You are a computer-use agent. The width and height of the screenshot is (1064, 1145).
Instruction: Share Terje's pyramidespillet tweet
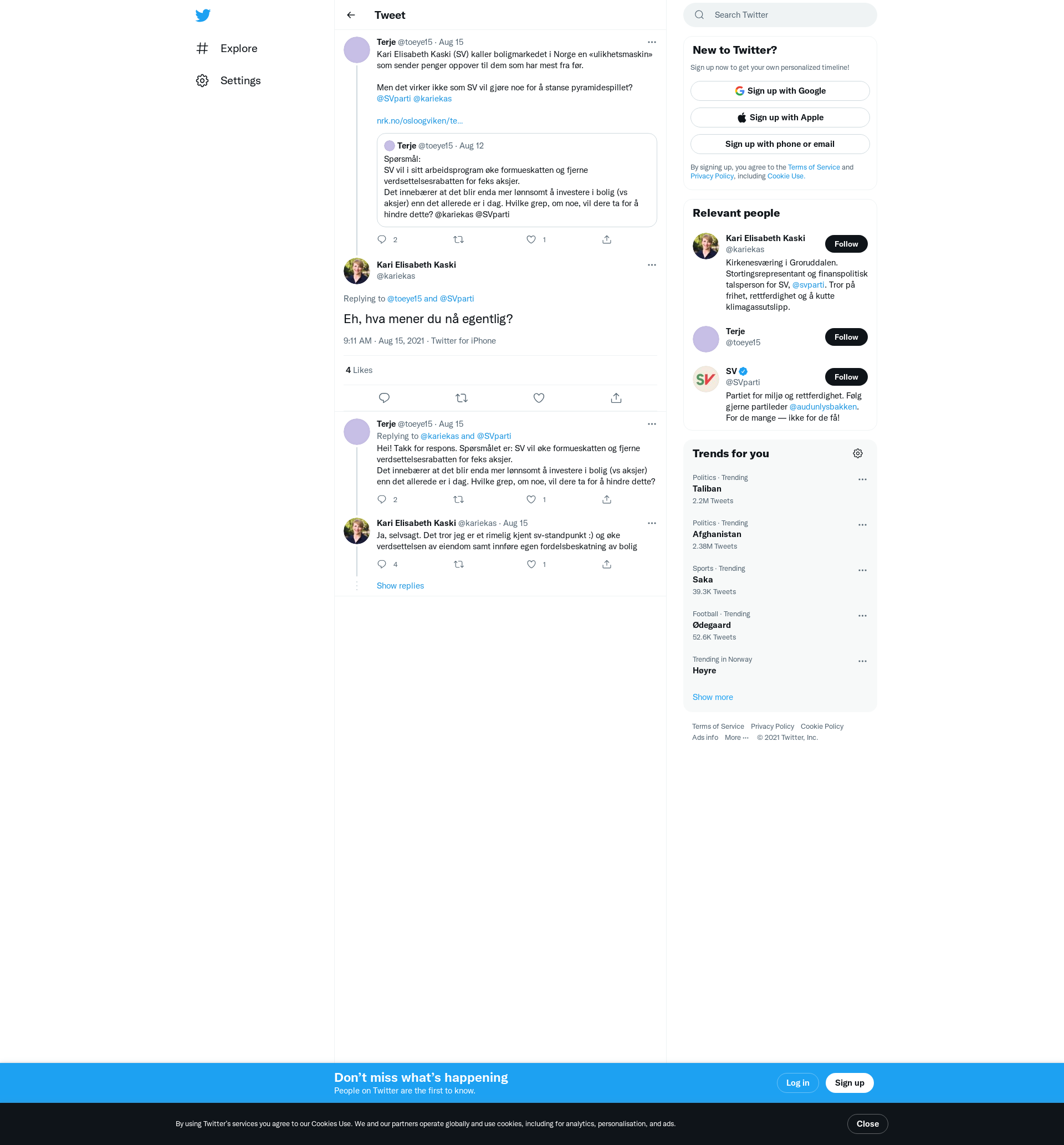(607, 239)
